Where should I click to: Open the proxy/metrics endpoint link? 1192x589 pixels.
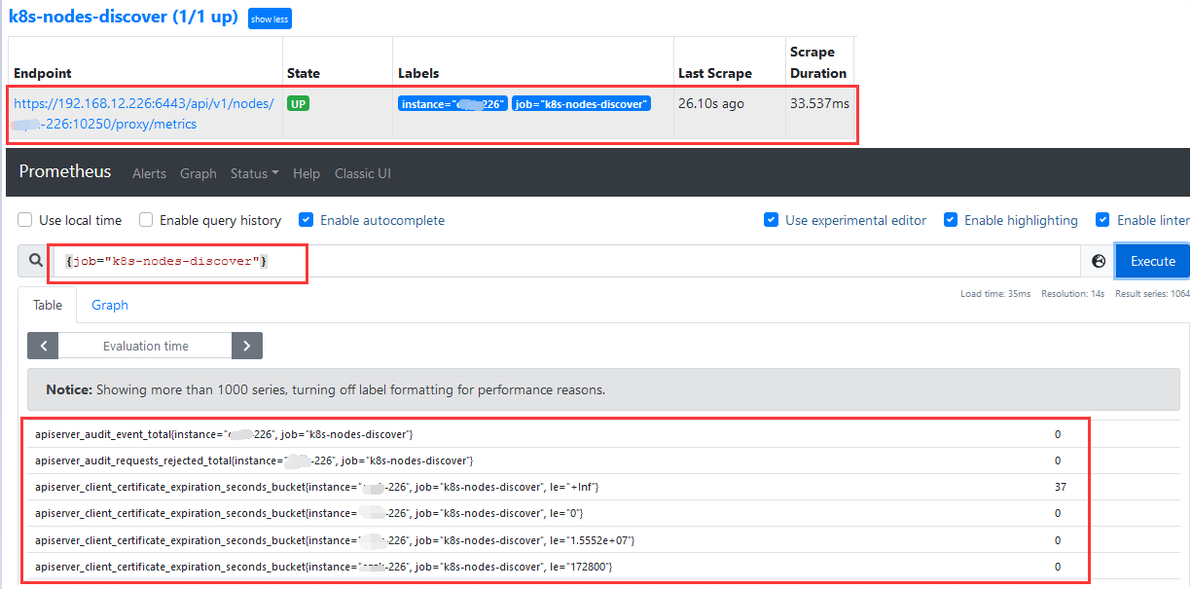click(144, 113)
